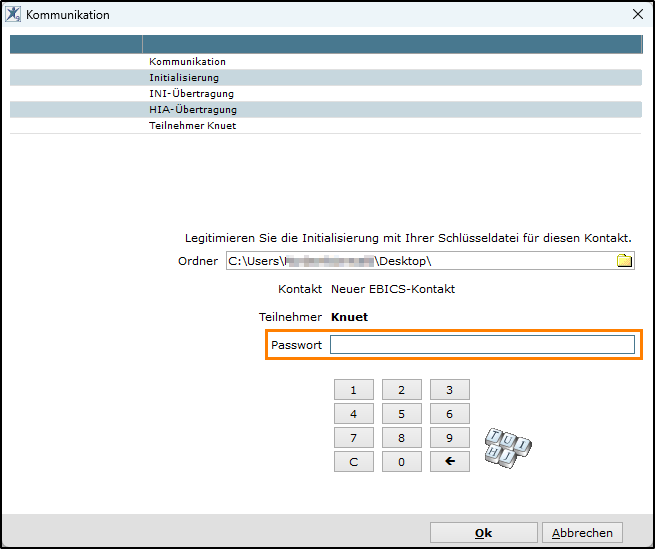655x549 pixels.
Task: Click the Passwort label
Action: 296,345
